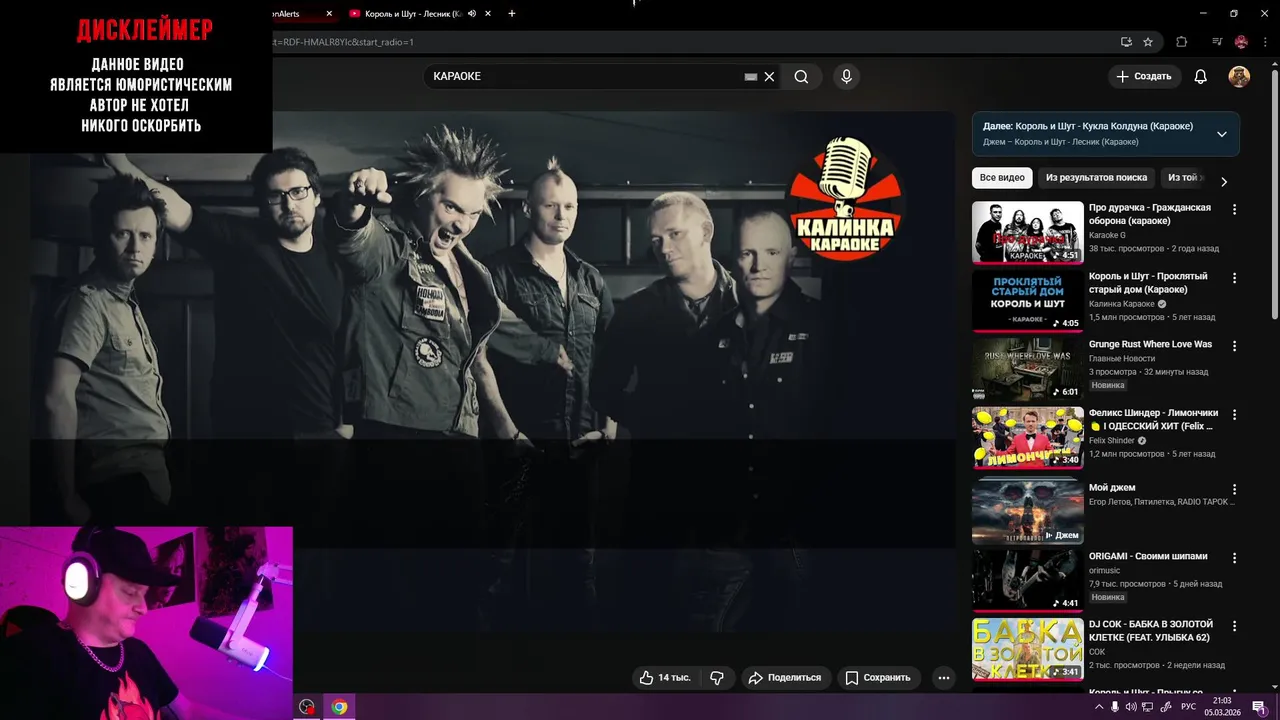This screenshot has height=720, width=1280.
Task: Click the browser address bar URL
Action: 342,42
